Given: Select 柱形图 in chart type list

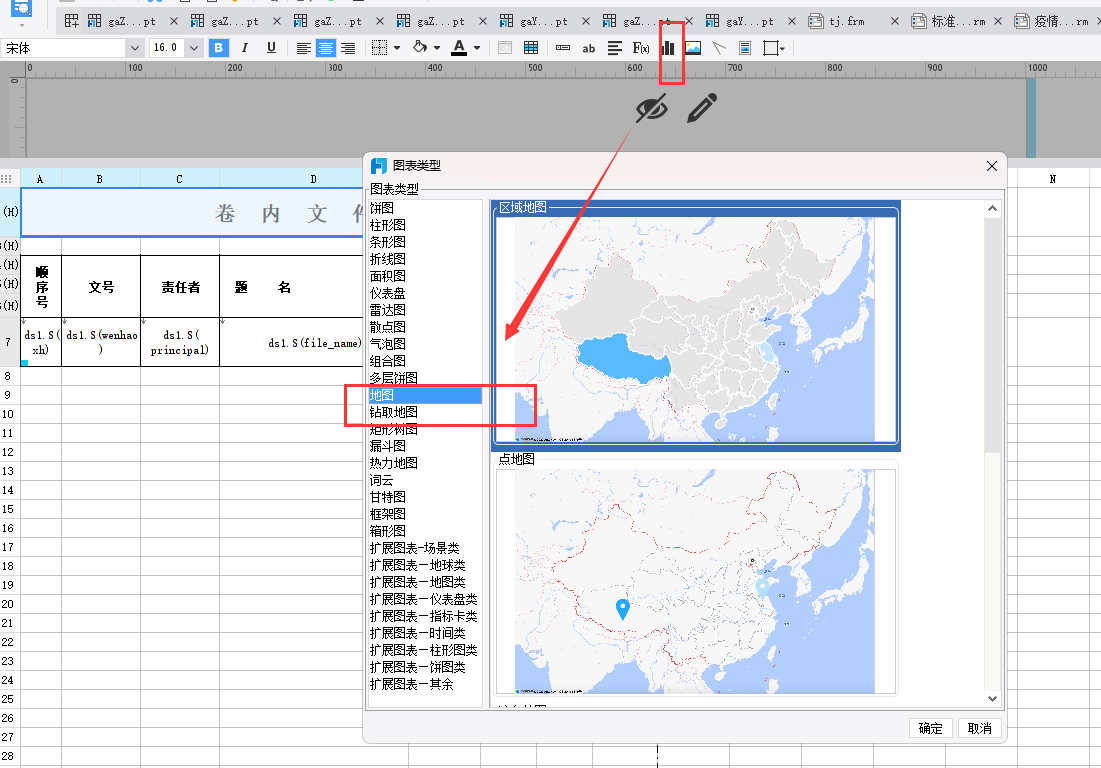Looking at the screenshot, I should point(388,225).
